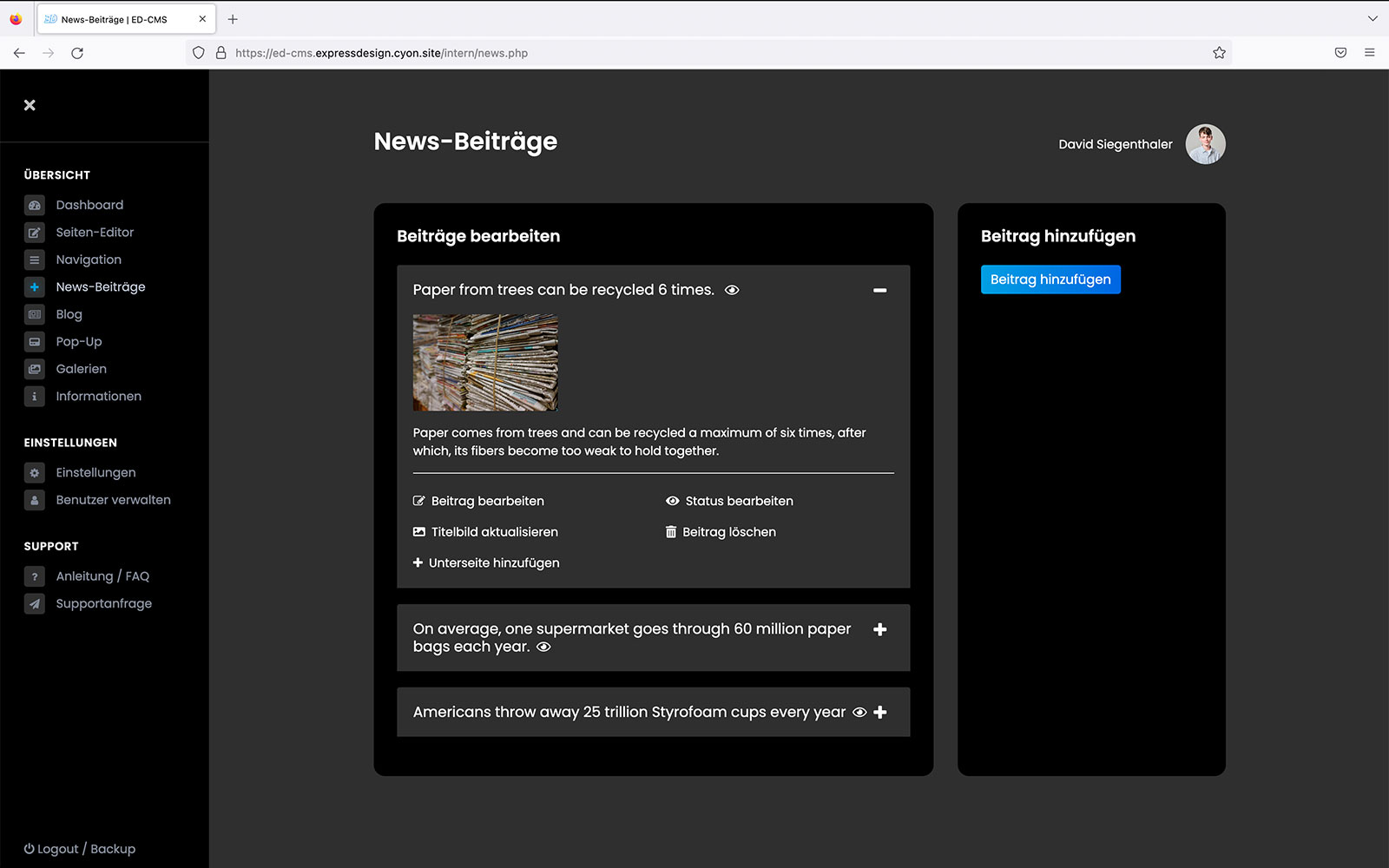Collapse the paper recycling post with minus

pos(879,290)
